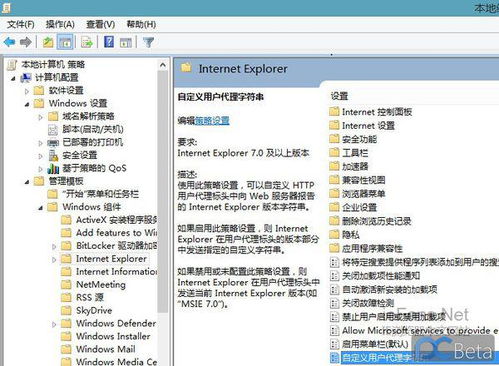Select NetMeeting folder in tree
The height and width of the screenshot is (366, 499).
[x=94, y=285]
